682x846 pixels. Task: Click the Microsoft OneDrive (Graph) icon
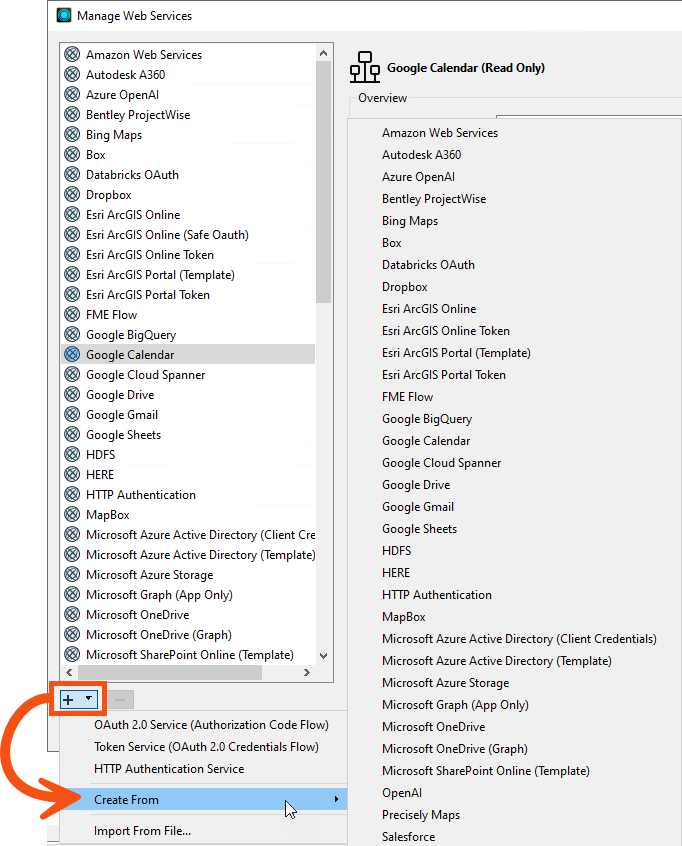[x=72, y=634]
